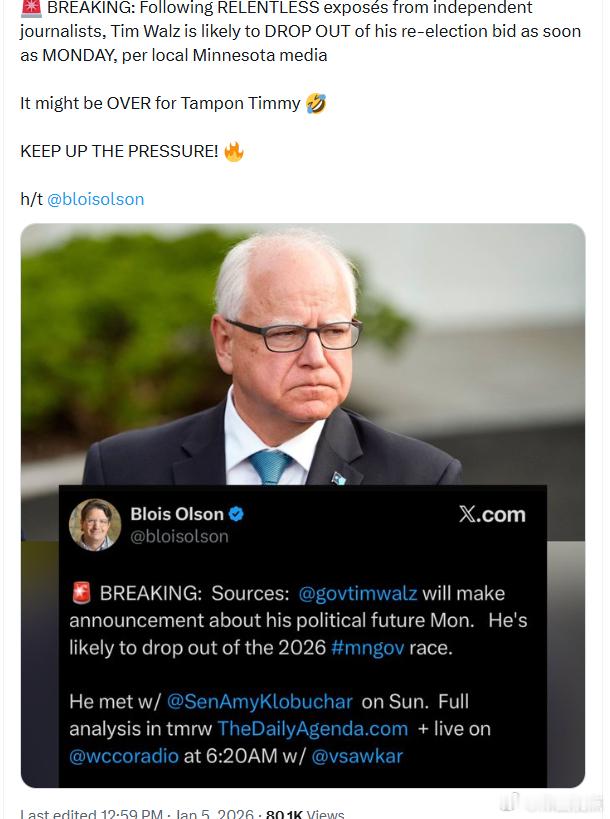
Task: Click the laughing emoji after Tampon Timmy
Action: [x=316, y=103]
